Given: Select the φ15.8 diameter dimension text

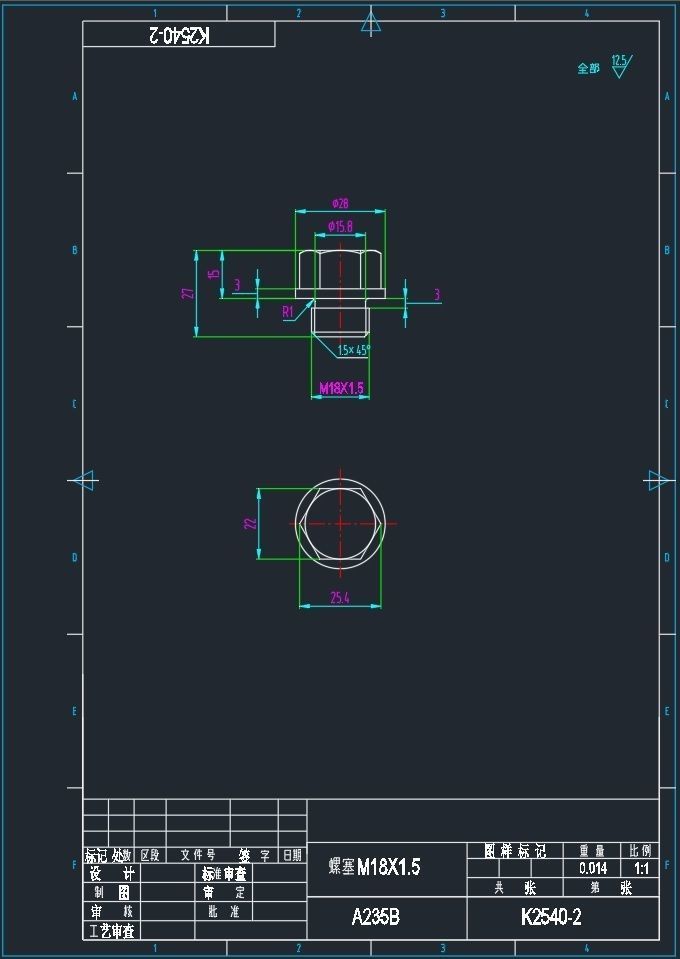Looking at the screenshot, I should point(340,226).
